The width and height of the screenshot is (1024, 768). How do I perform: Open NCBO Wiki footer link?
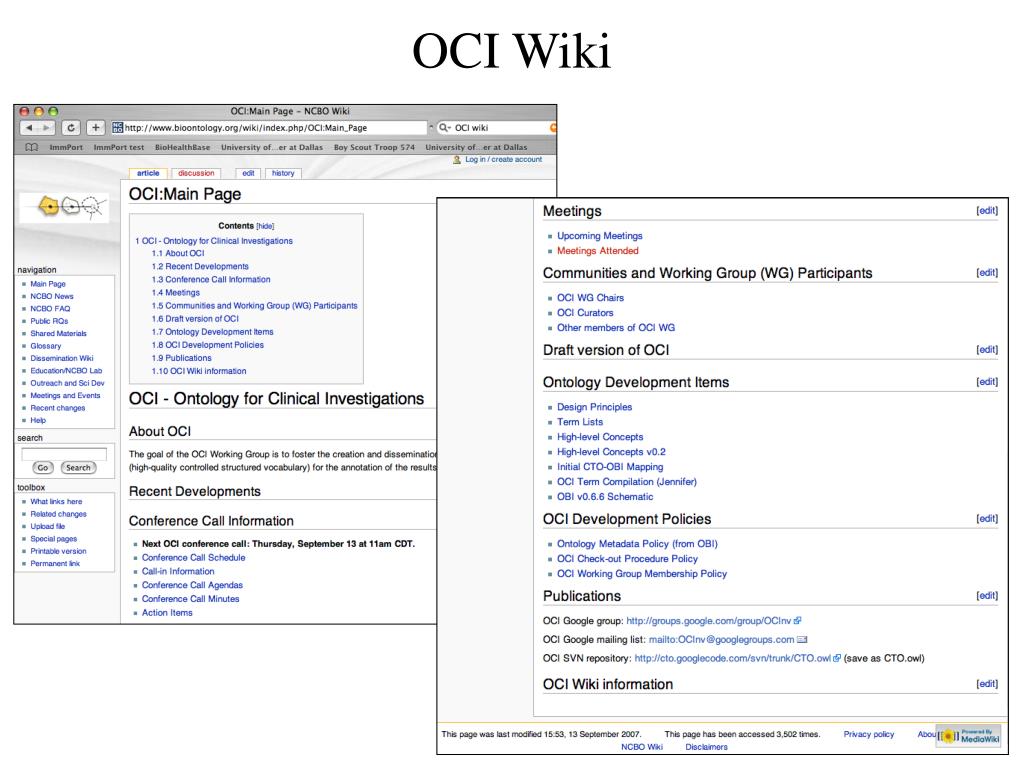pyautogui.click(x=641, y=747)
